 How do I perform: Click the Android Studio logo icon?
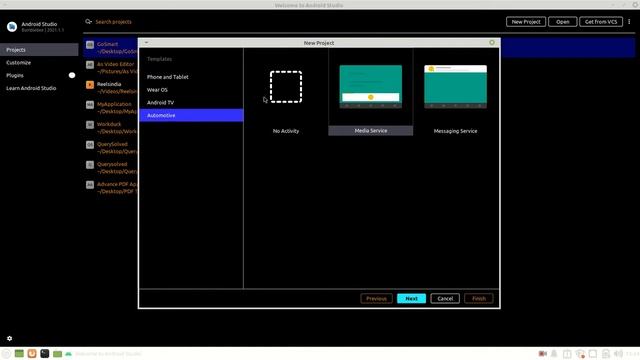pyautogui.click(x=12, y=27)
